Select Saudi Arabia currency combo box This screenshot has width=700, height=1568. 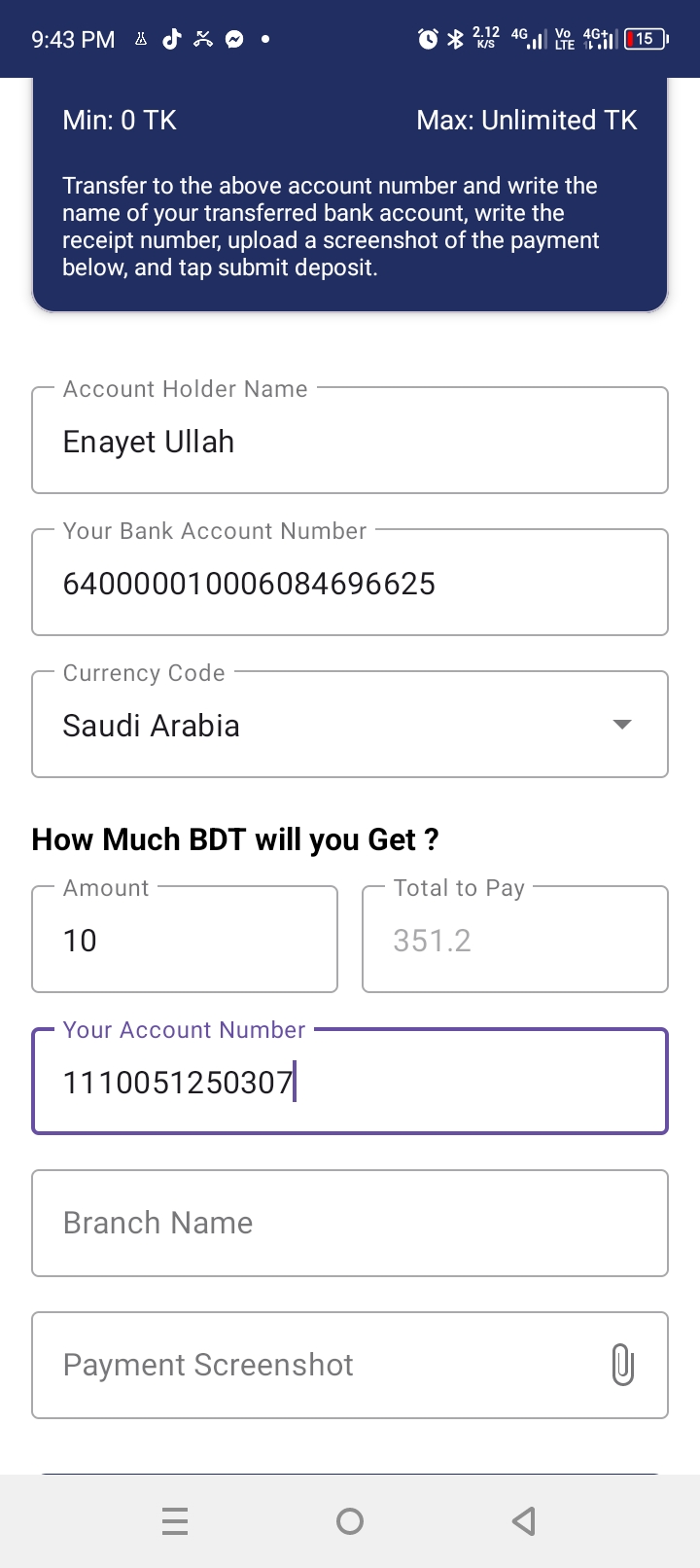click(321, 726)
